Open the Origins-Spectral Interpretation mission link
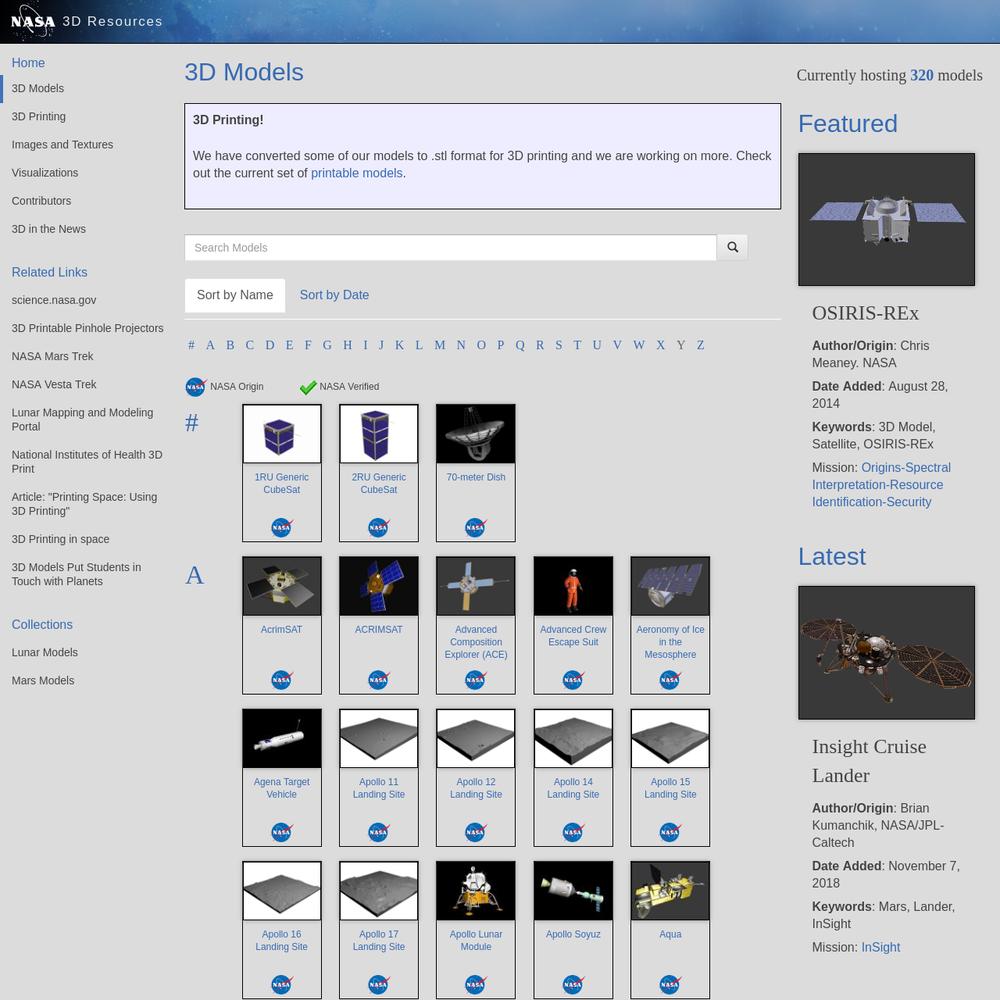 click(881, 485)
